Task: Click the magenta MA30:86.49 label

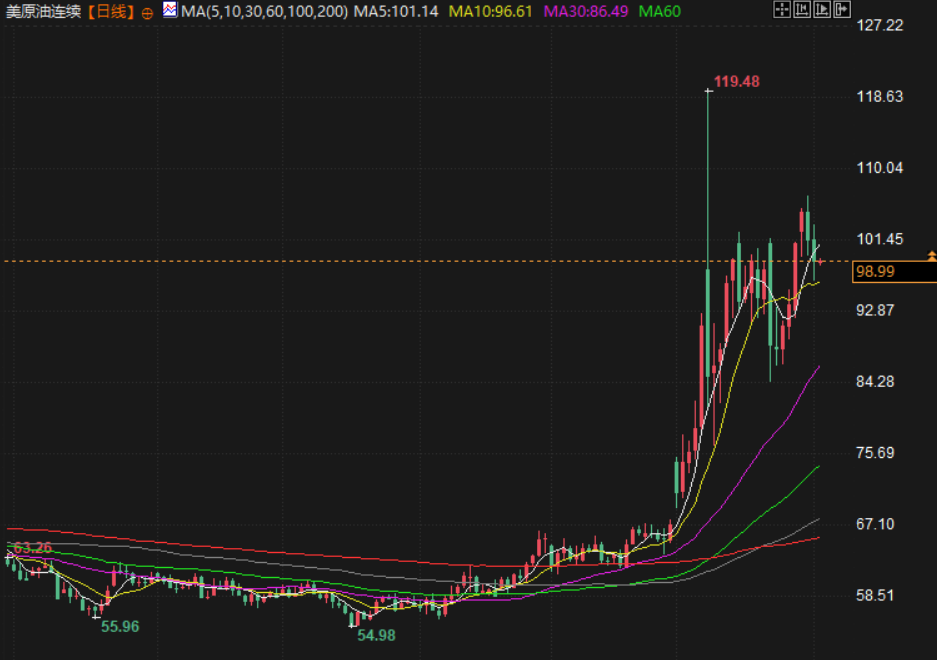Action: click(x=586, y=11)
